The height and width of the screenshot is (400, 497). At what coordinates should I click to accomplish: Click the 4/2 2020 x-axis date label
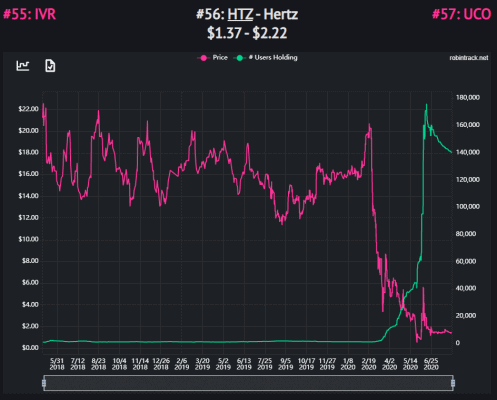tap(389, 364)
